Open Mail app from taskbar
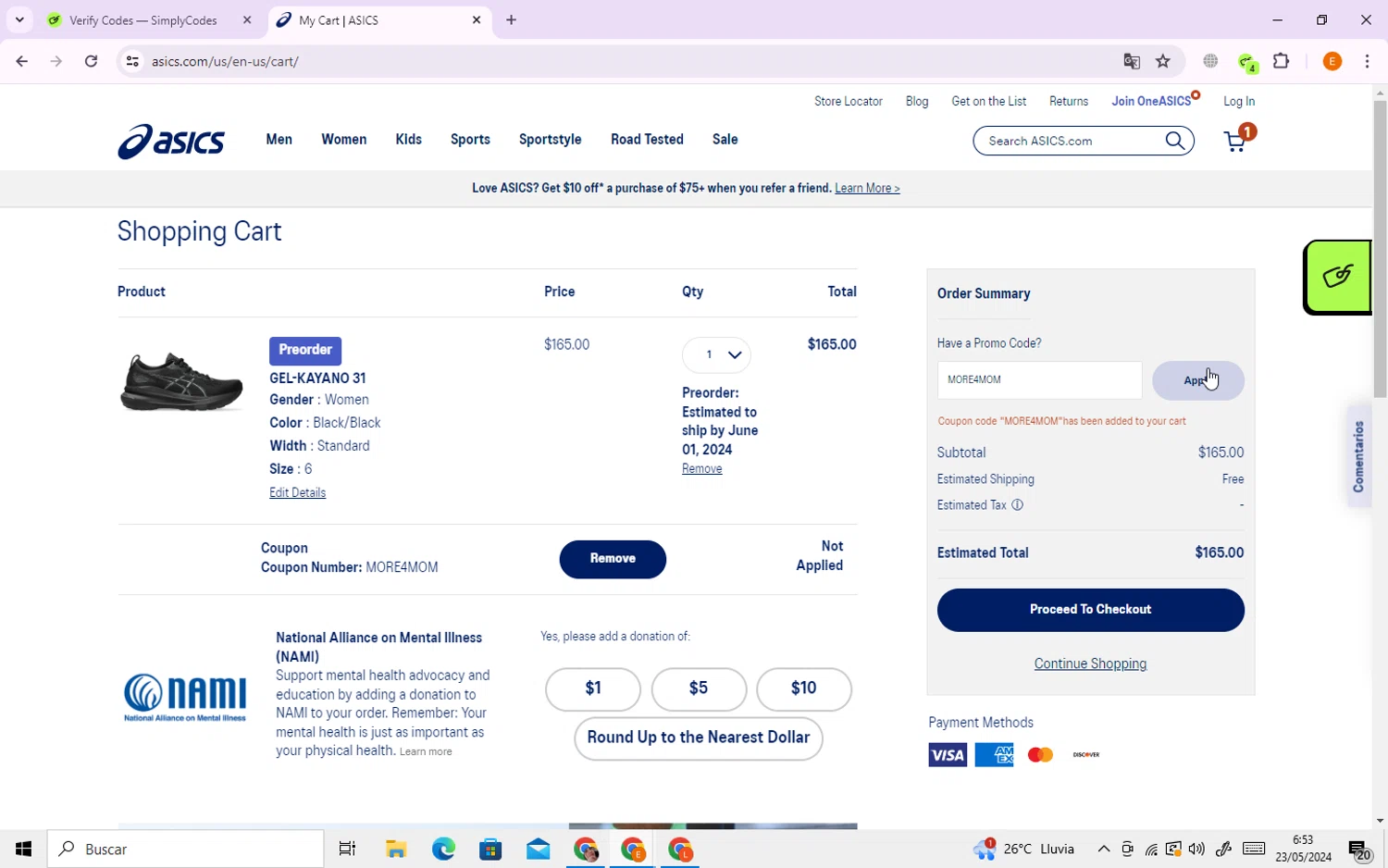 click(539, 849)
